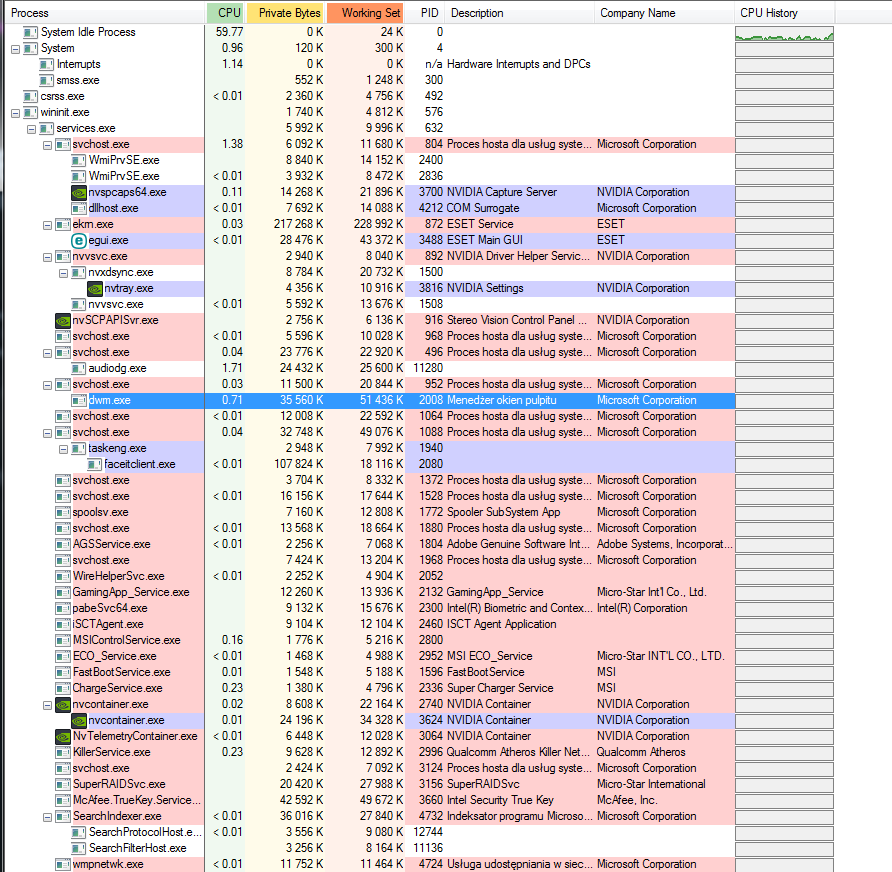Click the 'Menedżer okien pulpitu' description
The image size is (892, 872).
click(x=502, y=400)
